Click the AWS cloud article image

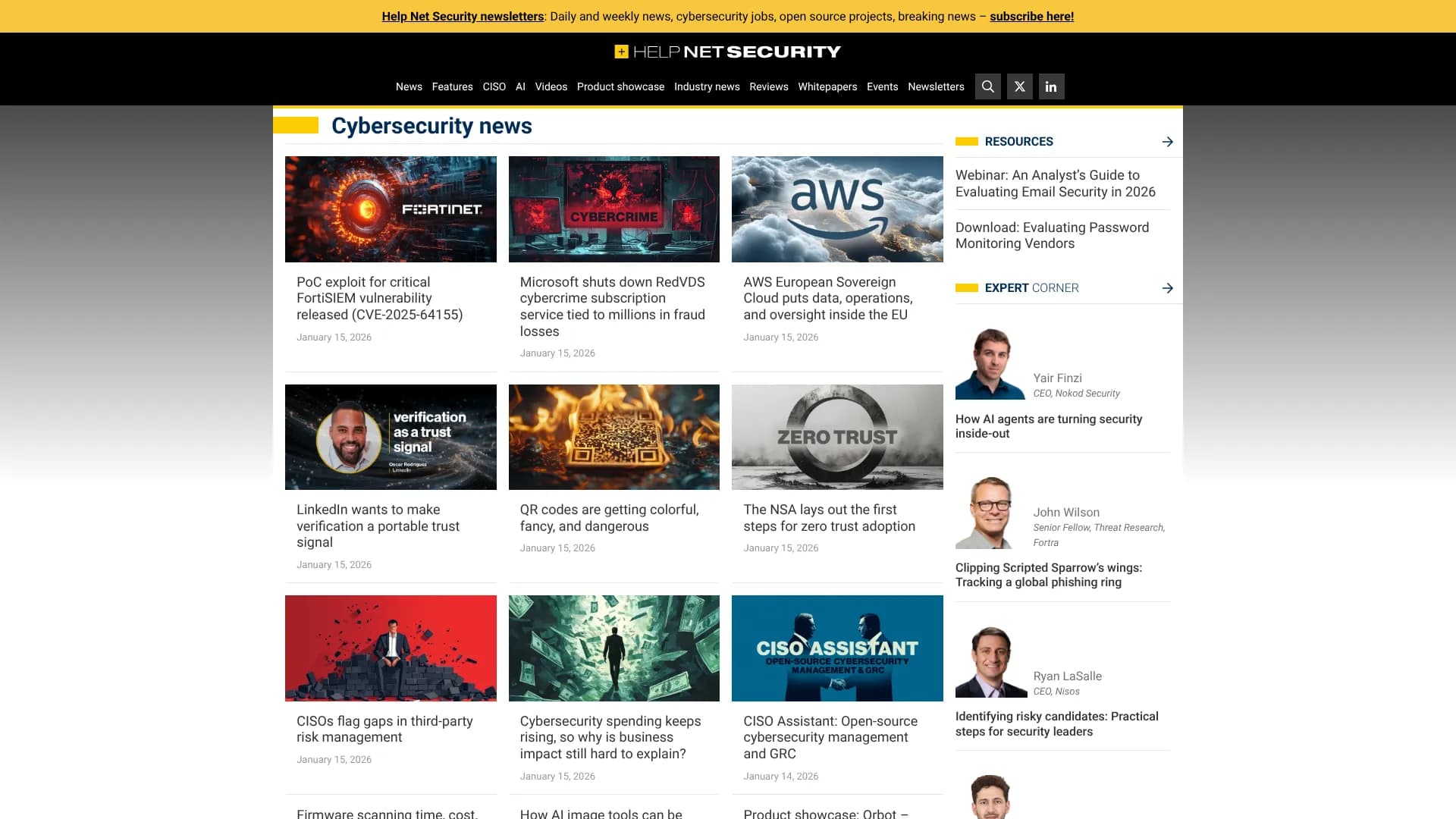(x=836, y=209)
